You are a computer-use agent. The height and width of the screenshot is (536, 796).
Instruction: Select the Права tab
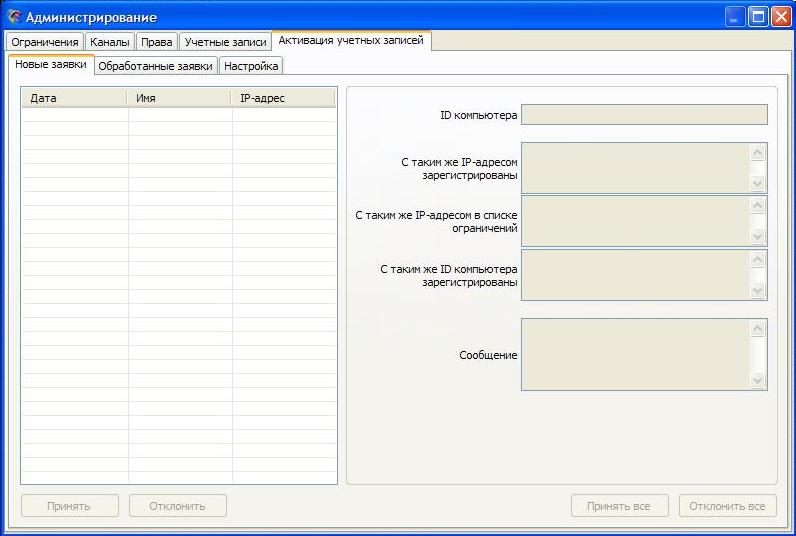pyautogui.click(x=157, y=42)
